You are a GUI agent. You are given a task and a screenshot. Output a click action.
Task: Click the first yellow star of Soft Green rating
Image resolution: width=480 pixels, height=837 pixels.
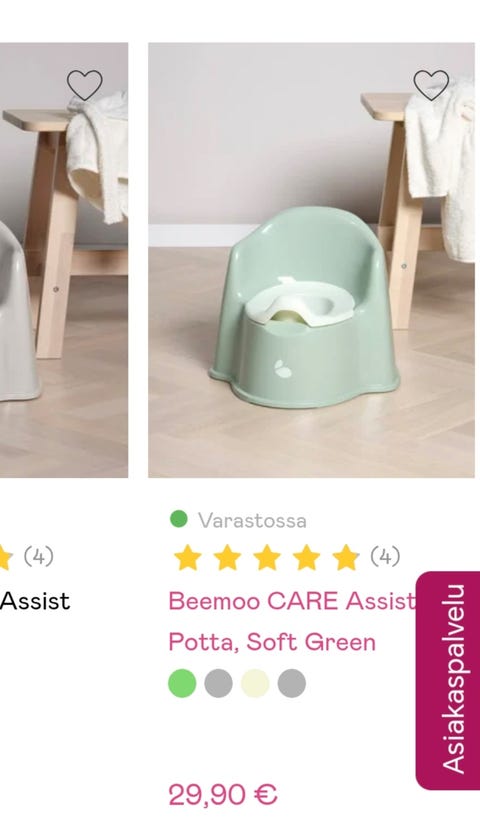point(188,557)
